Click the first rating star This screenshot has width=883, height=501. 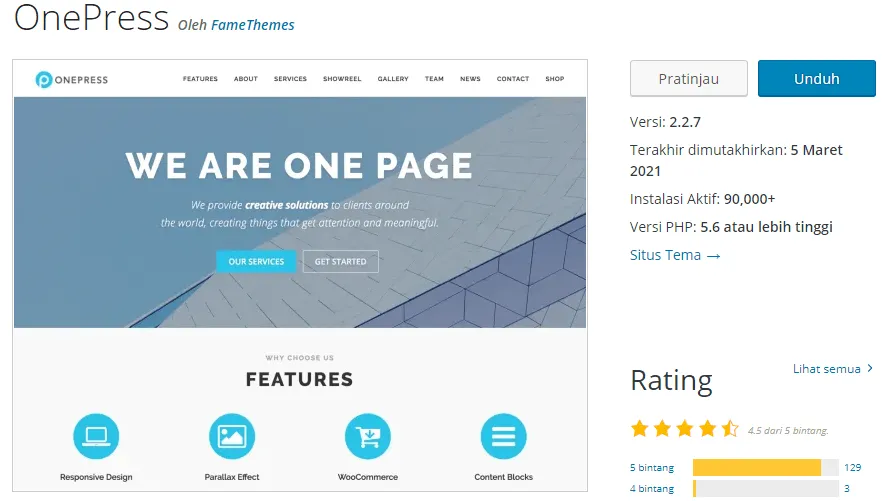[x=640, y=429]
